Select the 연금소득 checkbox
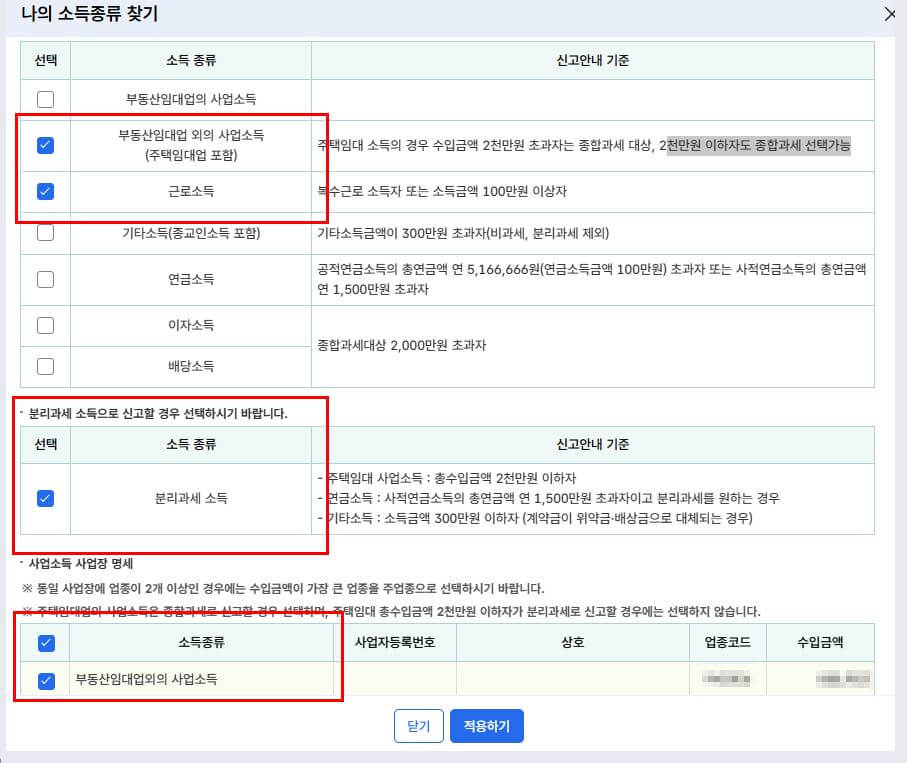 (x=45, y=279)
